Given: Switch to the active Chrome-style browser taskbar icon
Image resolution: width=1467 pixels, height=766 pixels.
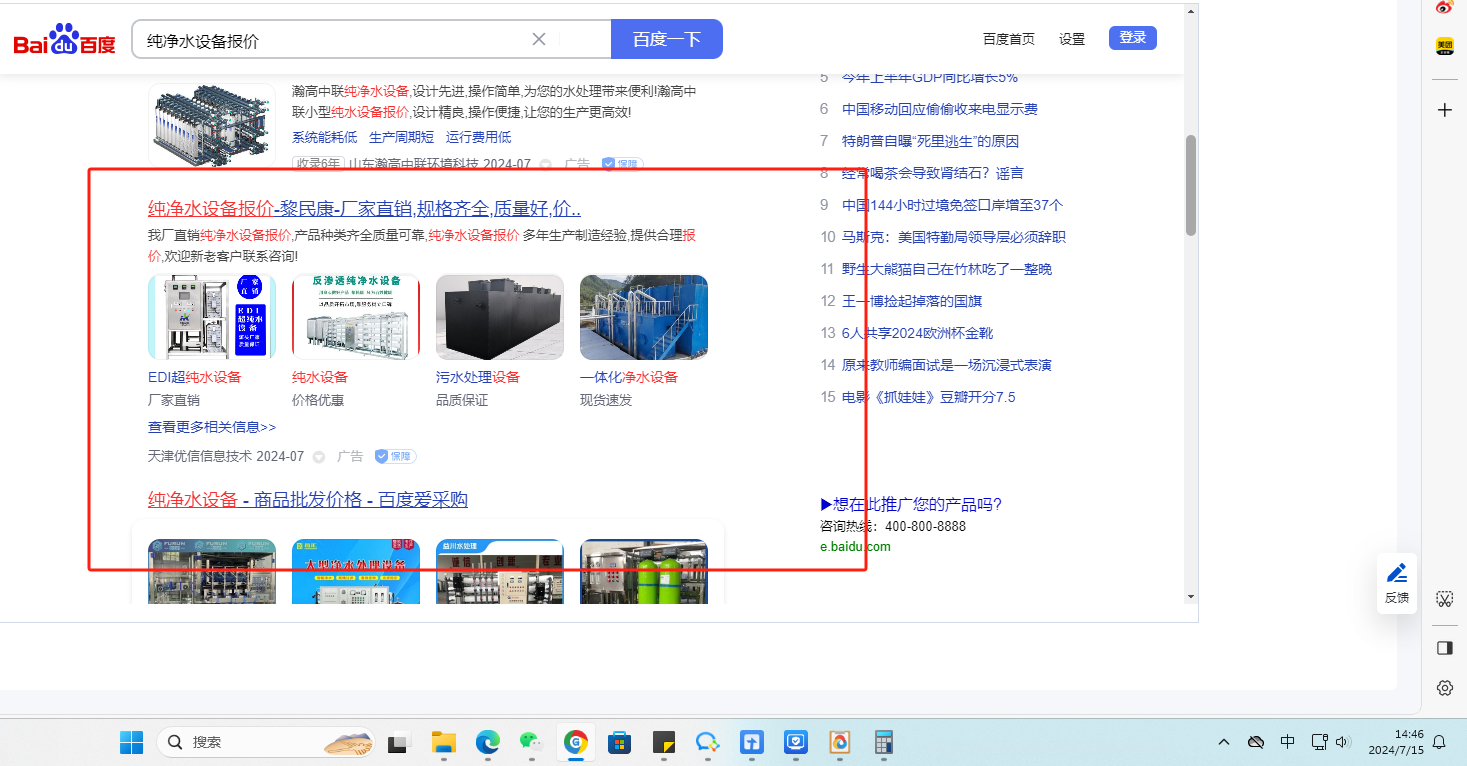Looking at the screenshot, I should [x=575, y=742].
